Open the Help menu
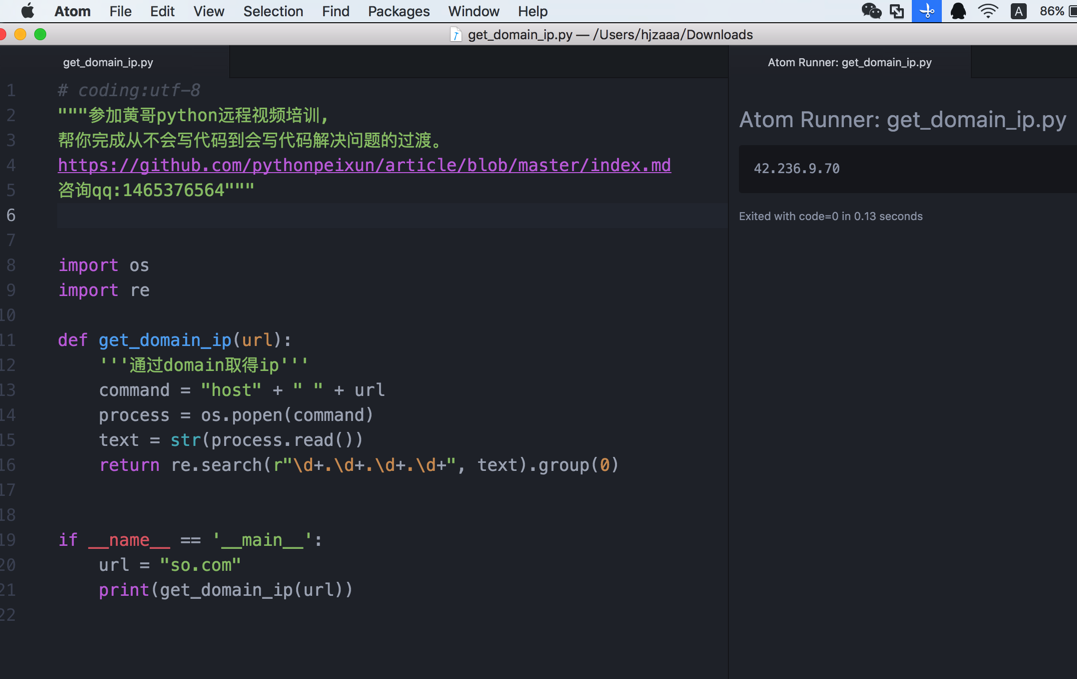Viewport: 1077px width, 679px height. (532, 11)
